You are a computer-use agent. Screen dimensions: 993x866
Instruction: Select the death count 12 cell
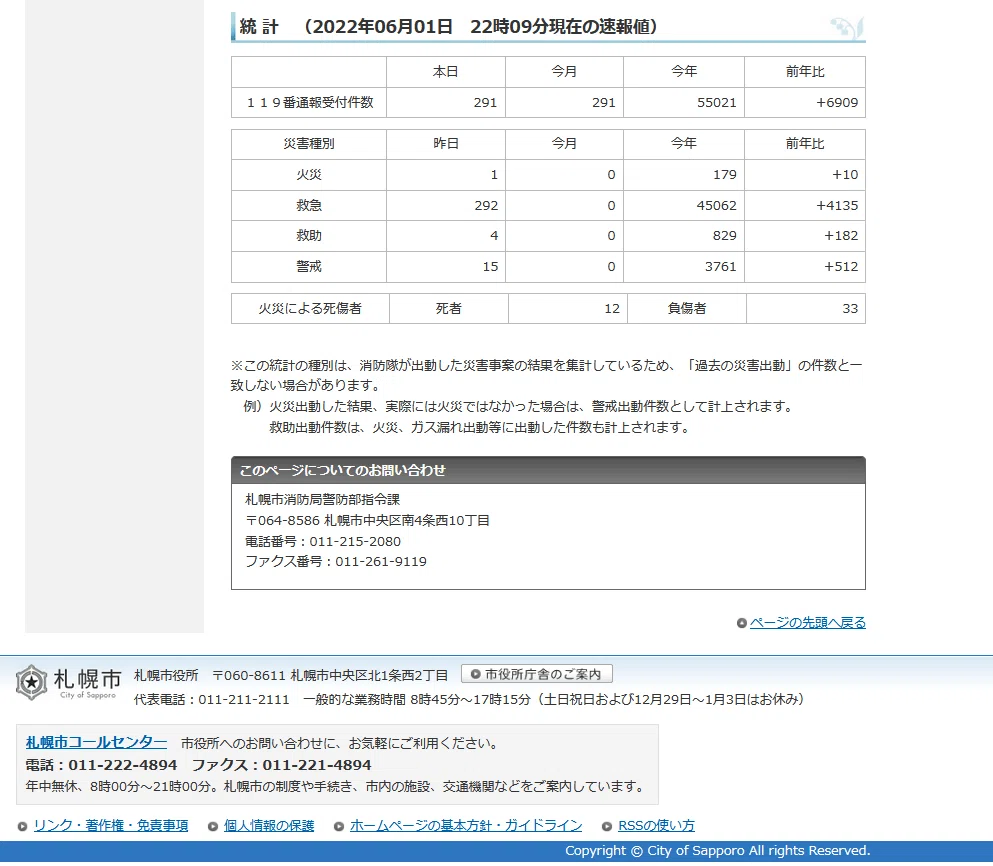[x=568, y=309]
